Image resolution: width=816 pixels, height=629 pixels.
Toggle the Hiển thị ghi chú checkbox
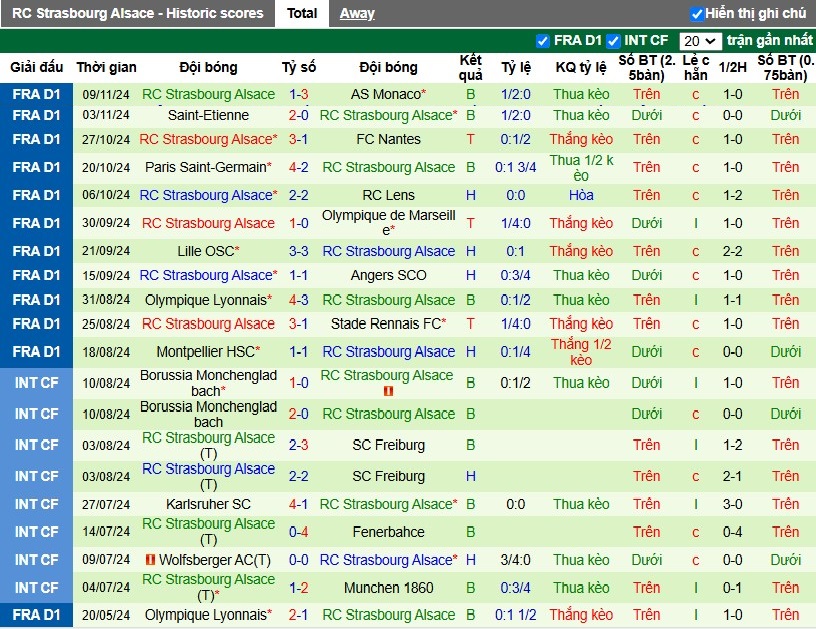[697, 14]
